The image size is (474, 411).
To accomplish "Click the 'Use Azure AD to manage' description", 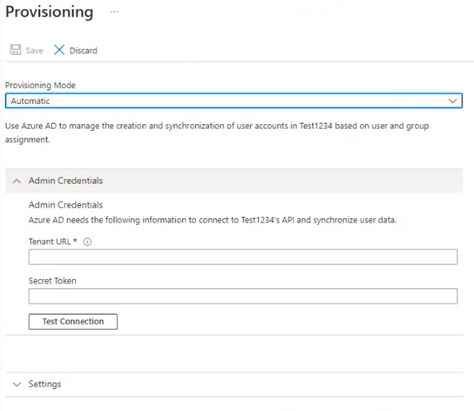I will (x=217, y=133).
